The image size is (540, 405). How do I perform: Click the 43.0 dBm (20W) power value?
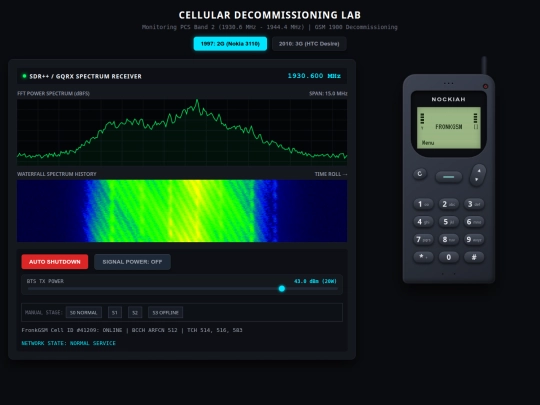coord(315,281)
